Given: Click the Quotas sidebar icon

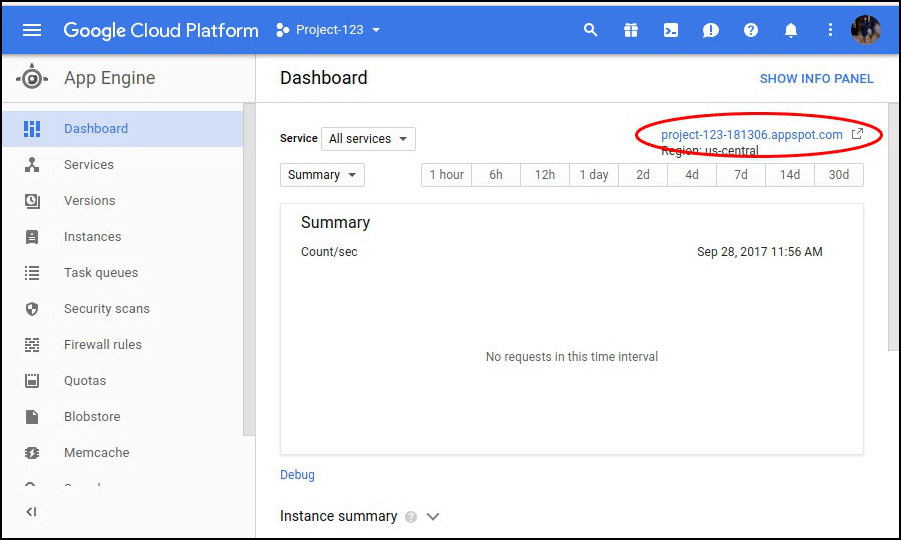Looking at the screenshot, I should pyautogui.click(x=32, y=381).
